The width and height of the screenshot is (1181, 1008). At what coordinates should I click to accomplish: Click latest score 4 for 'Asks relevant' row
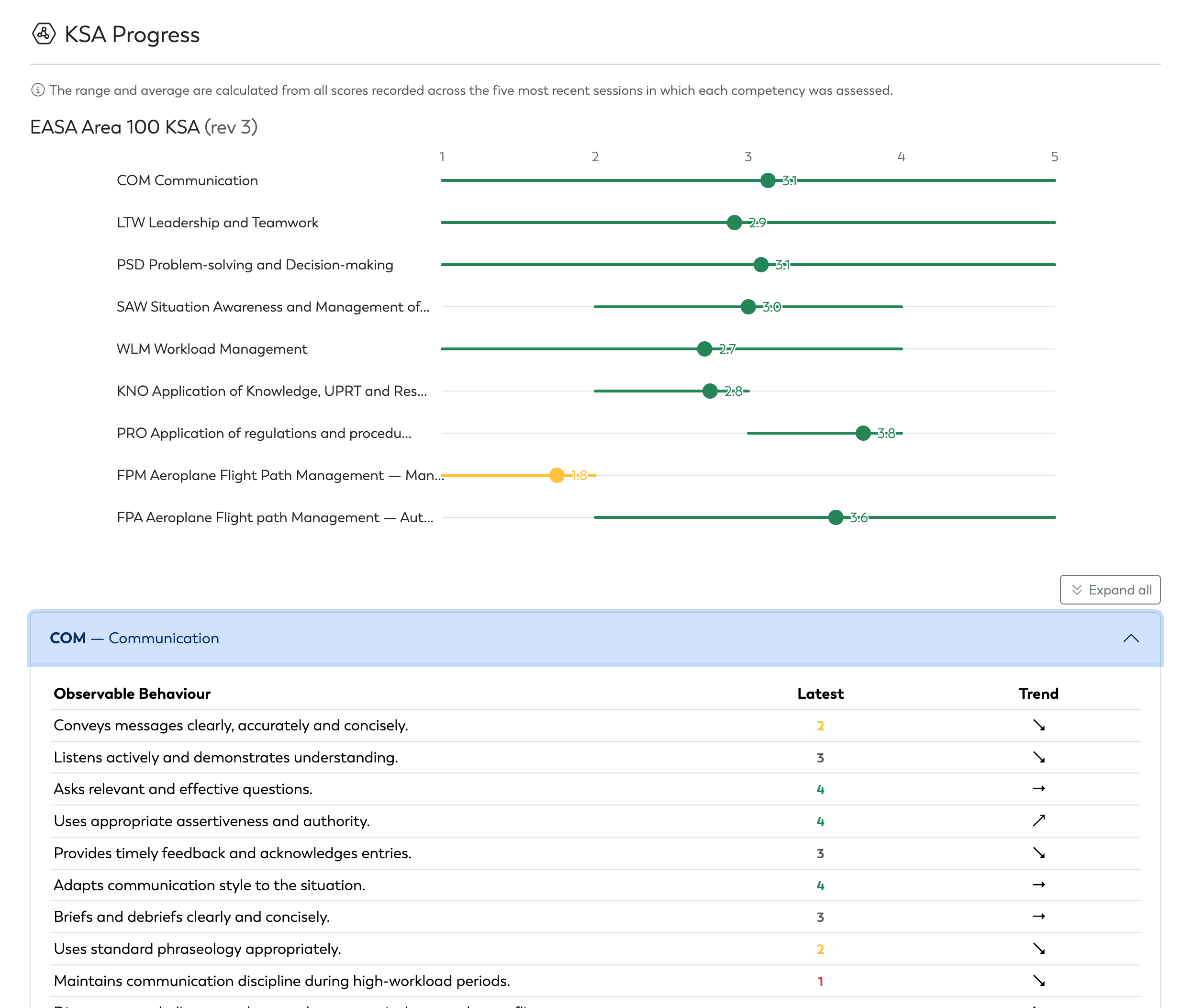click(x=820, y=790)
